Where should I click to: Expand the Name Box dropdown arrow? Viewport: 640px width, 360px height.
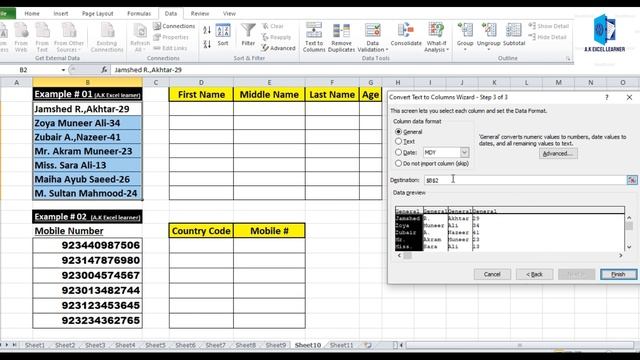[63, 70]
